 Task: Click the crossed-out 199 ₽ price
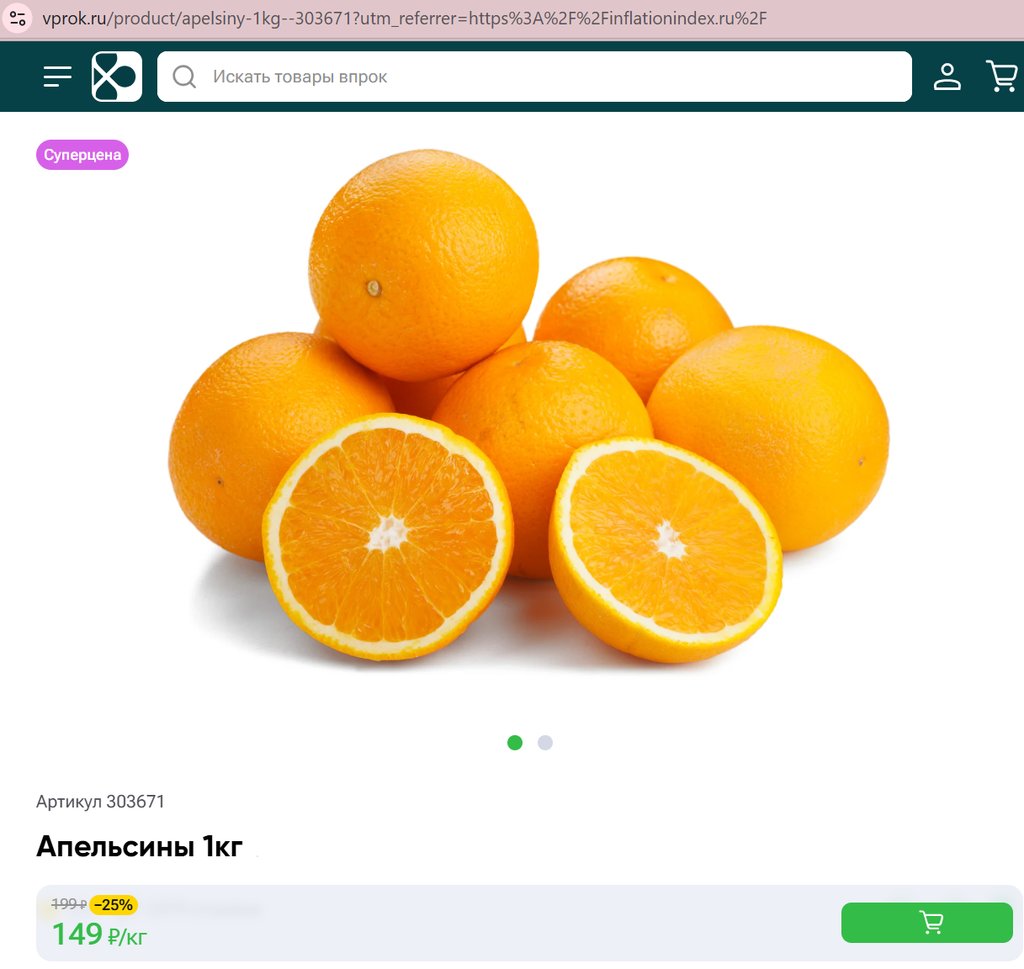pyautogui.click(x=69, y=904)
